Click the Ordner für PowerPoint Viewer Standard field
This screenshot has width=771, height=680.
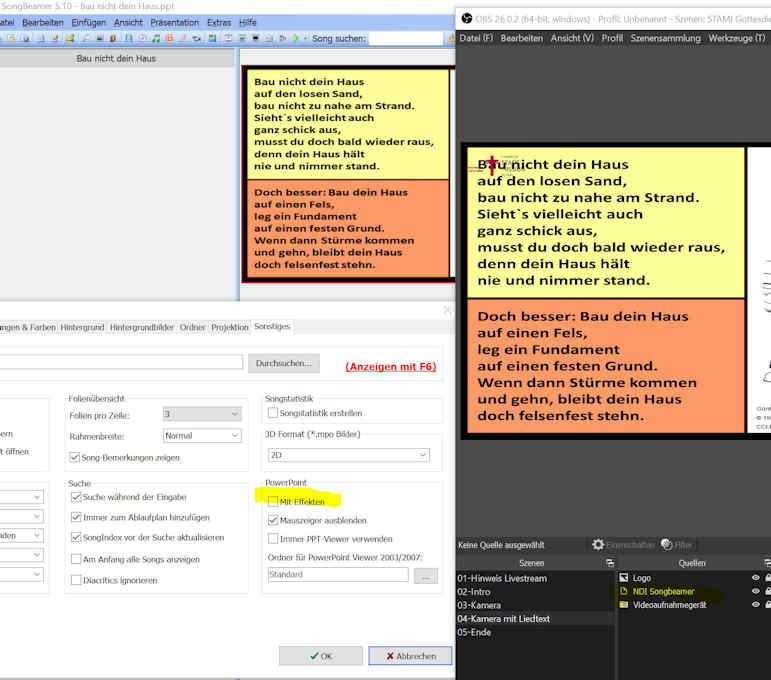click(x=338, y=574)
